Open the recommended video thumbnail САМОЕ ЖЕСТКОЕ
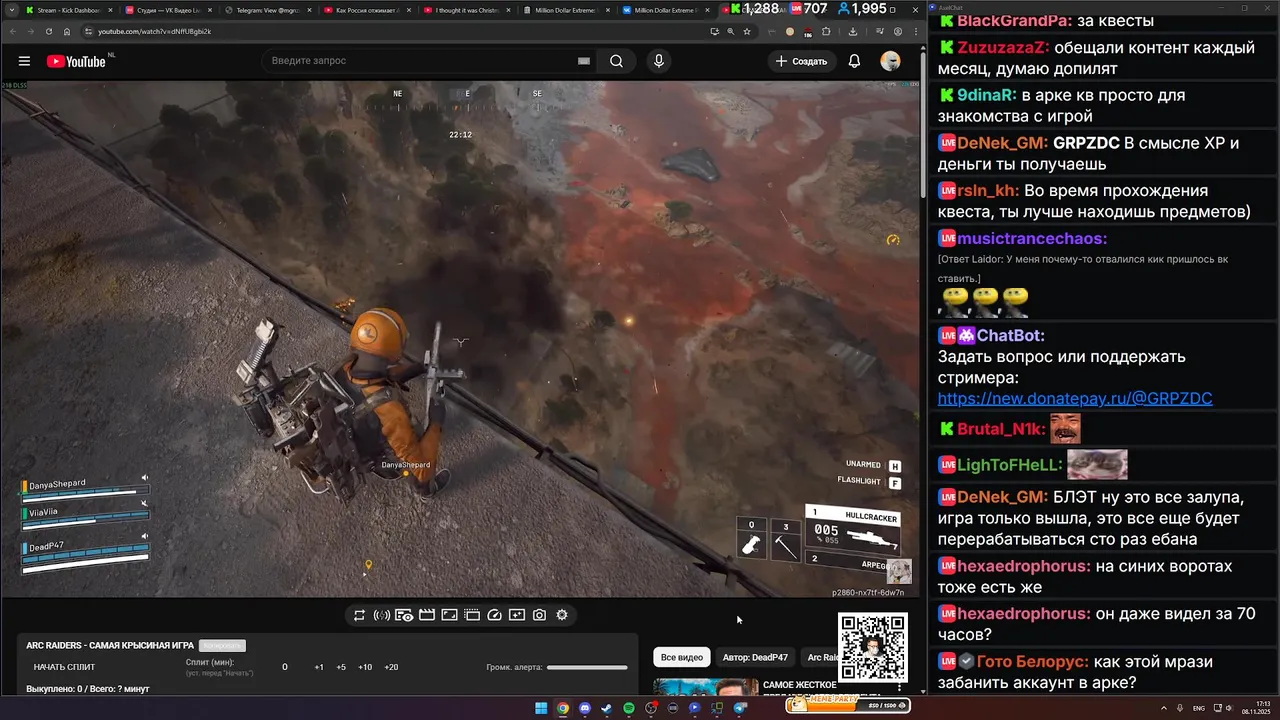The height and width of the screenshot is (720, 1280). coord(706,687)
